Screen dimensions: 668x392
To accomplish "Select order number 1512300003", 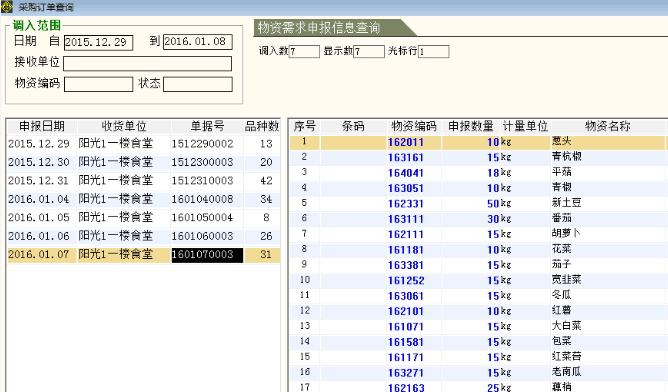I will (x=202, y=162).
